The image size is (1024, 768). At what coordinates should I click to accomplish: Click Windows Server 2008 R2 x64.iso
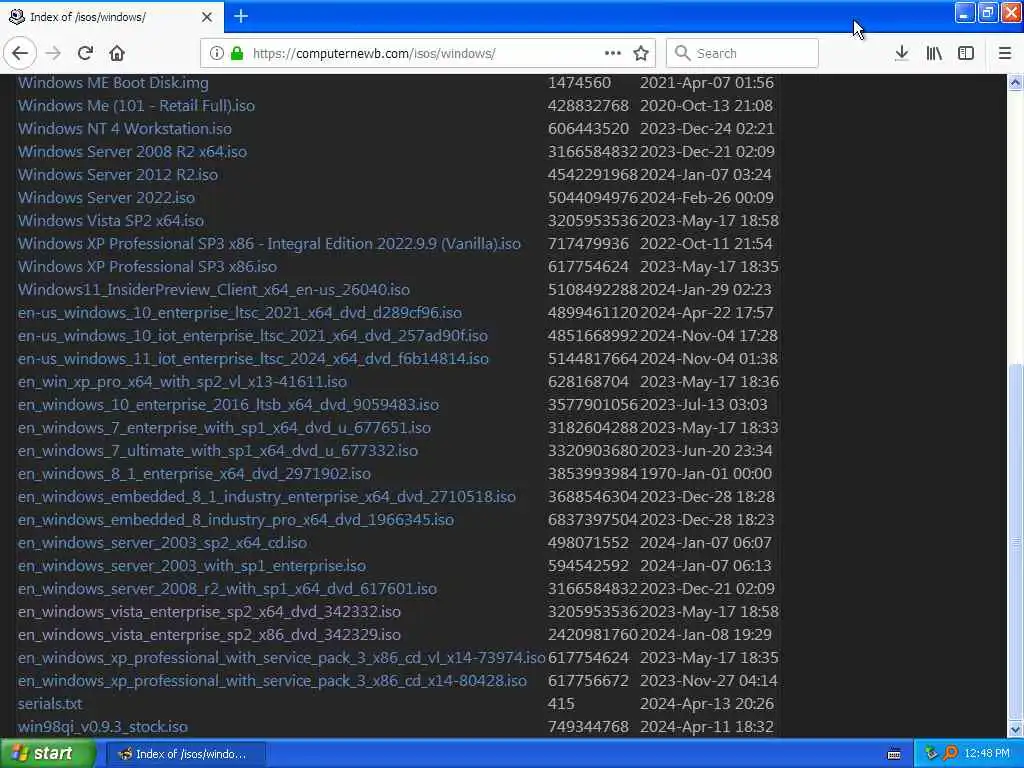point(133,152)
